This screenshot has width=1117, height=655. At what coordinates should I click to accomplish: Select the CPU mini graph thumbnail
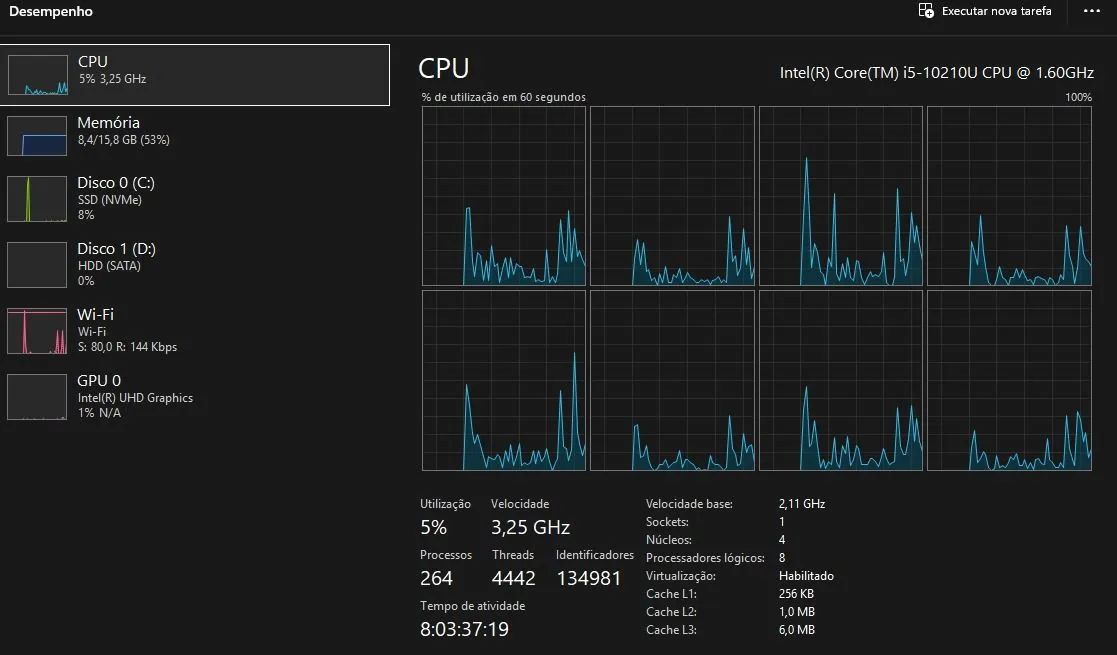click(38, 75)
